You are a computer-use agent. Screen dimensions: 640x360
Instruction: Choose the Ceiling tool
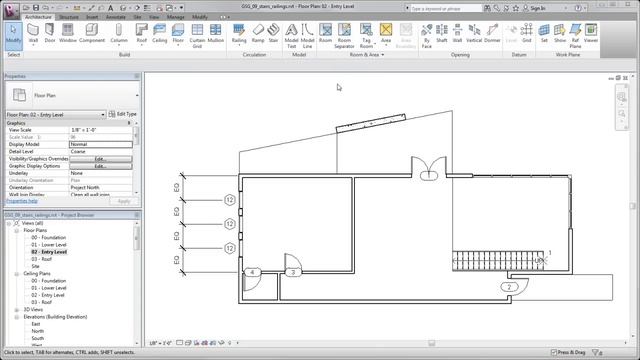click(159, 33)
